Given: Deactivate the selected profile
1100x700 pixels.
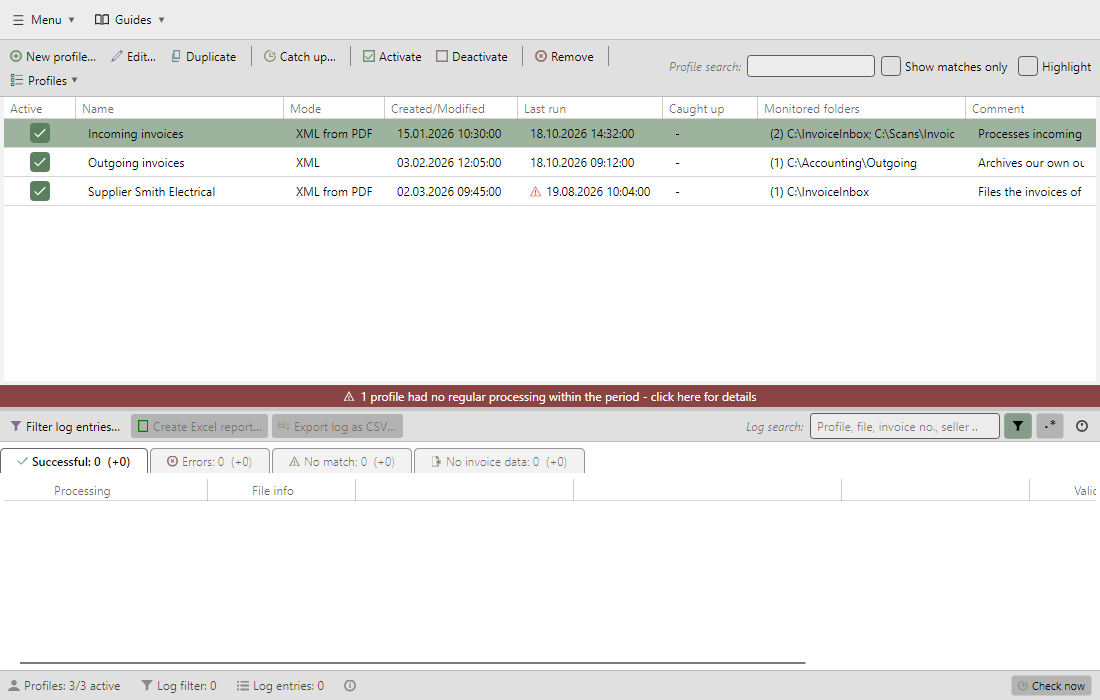Looking at the screenshot, I should (471, 57).
